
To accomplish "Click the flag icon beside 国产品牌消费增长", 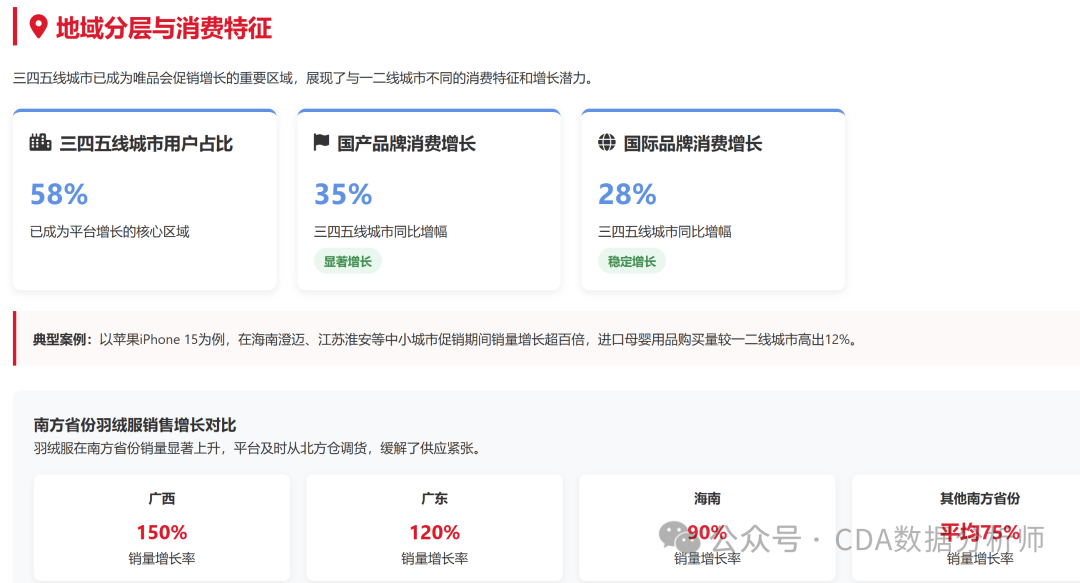I will (321, 143).
